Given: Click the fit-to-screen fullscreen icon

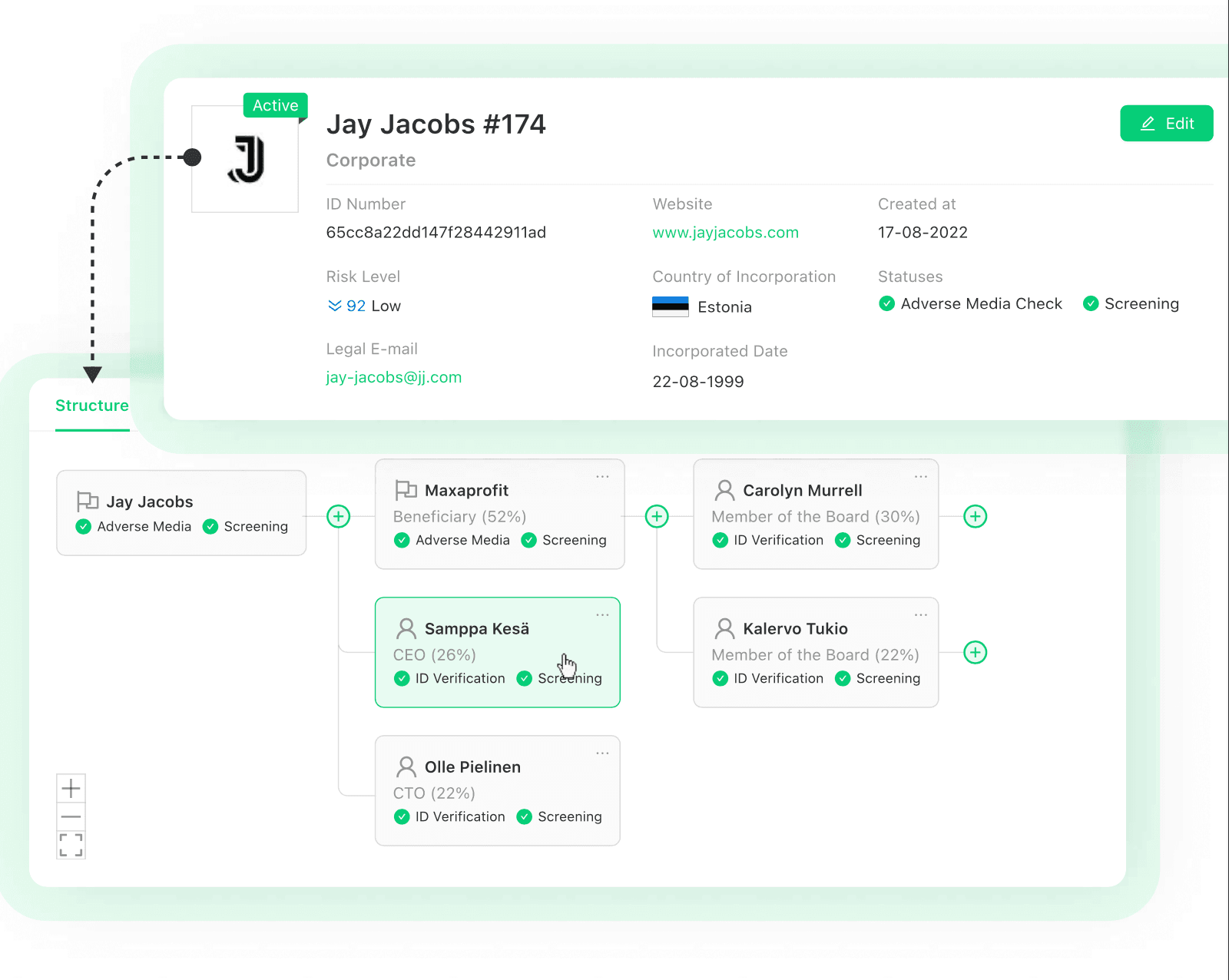Looking at the screenshot, I should click(x=71, y=845).
